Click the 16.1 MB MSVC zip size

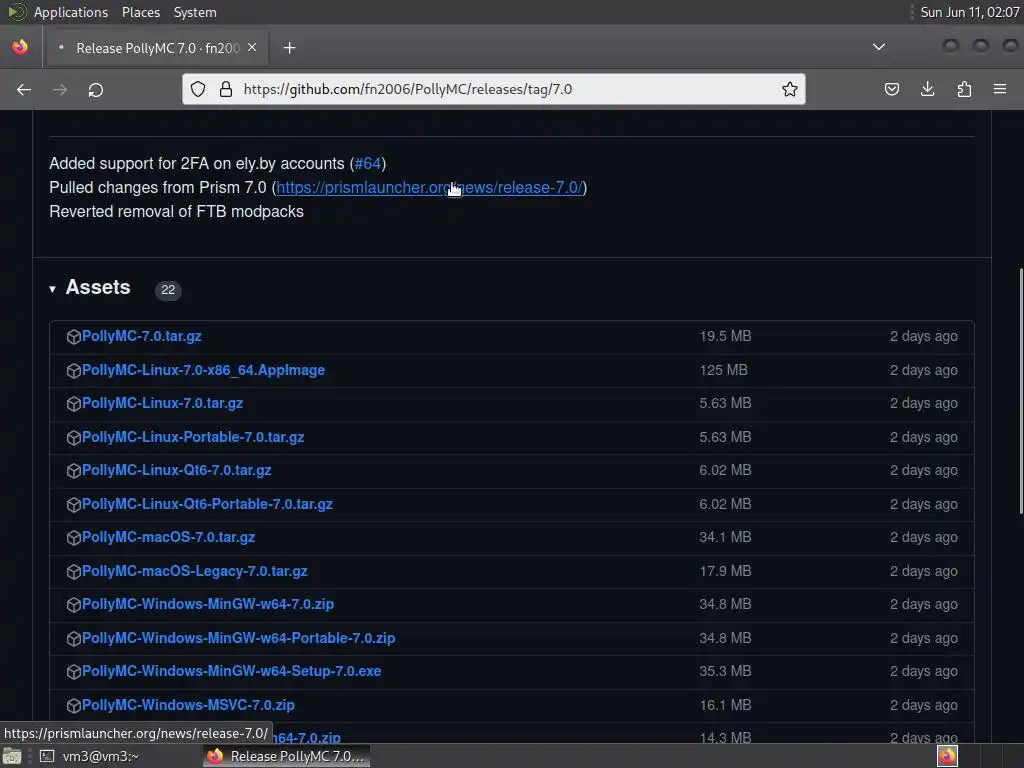click(x=726, y=705)
